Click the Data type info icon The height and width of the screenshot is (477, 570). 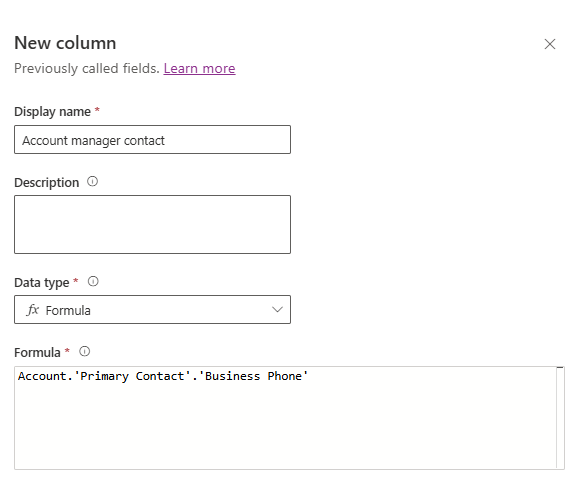click(x=93, y=281)
